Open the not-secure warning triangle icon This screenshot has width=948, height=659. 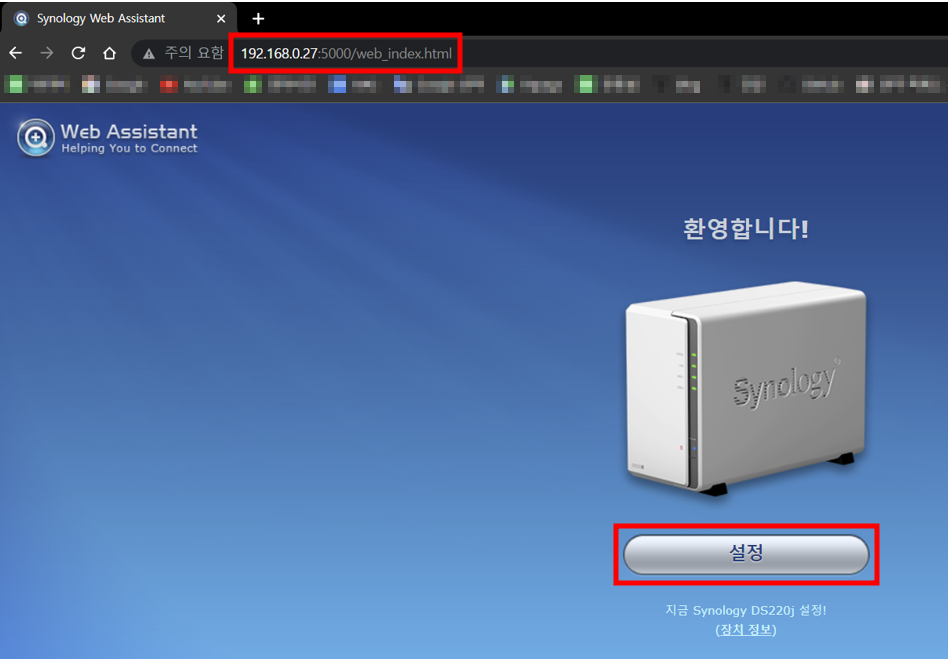coord(149,54)
